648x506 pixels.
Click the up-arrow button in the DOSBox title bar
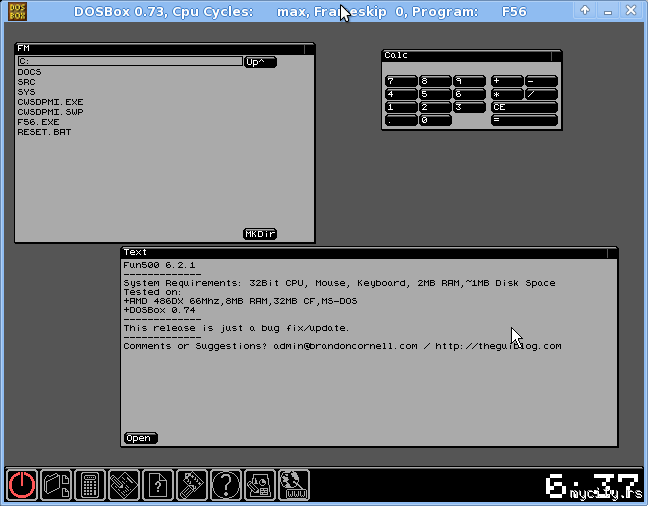point(585,10)
